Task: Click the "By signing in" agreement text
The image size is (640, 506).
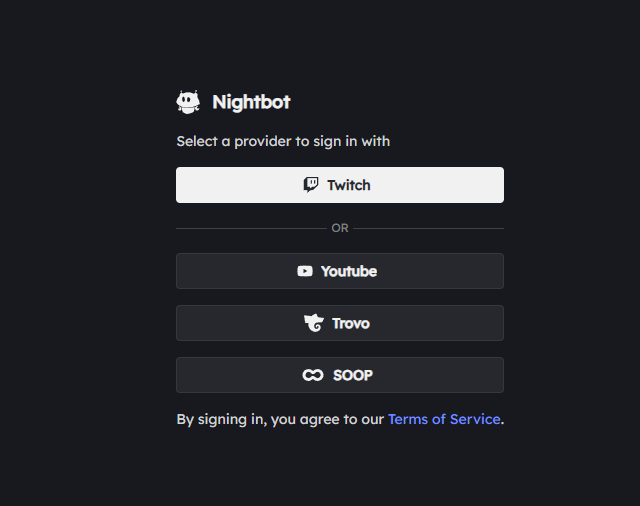Action: [x=281, y=419]
